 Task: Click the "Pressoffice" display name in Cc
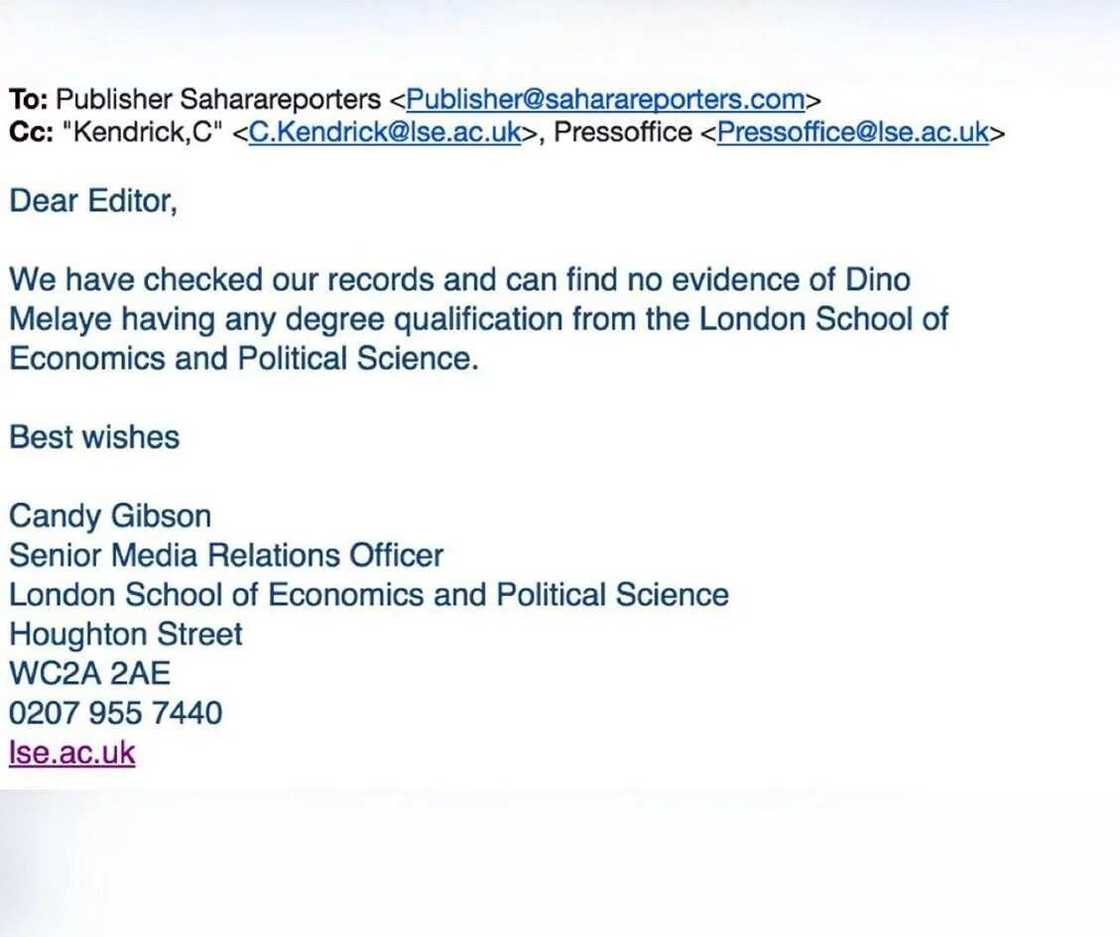622,132
